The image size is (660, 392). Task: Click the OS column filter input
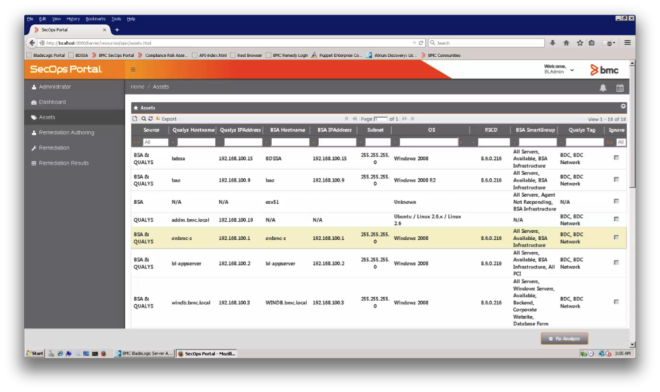(428, 142)
